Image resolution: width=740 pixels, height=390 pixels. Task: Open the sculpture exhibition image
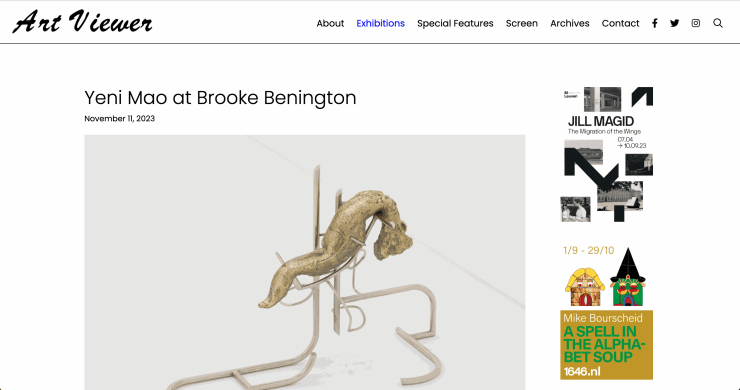click(304, 263)
